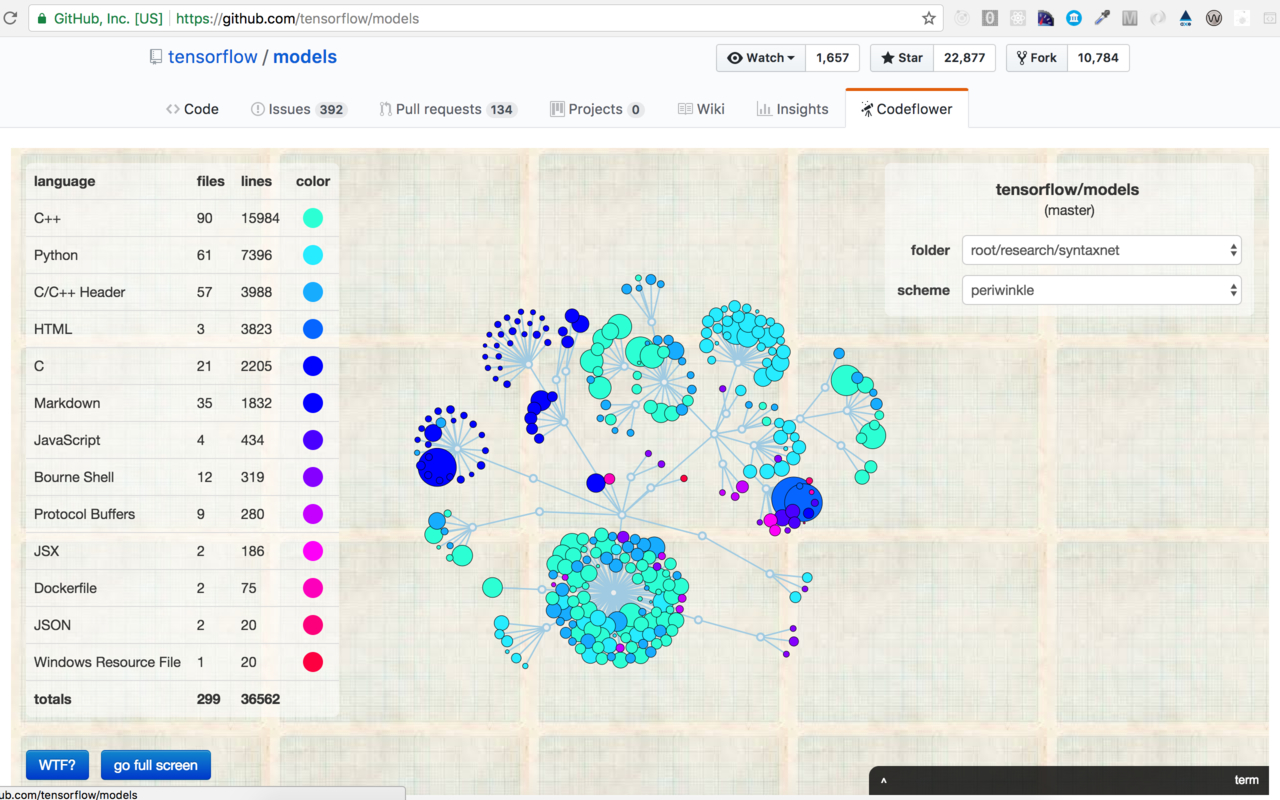
Task: Bookmark this page with the star icon
Action: (929, 18)
